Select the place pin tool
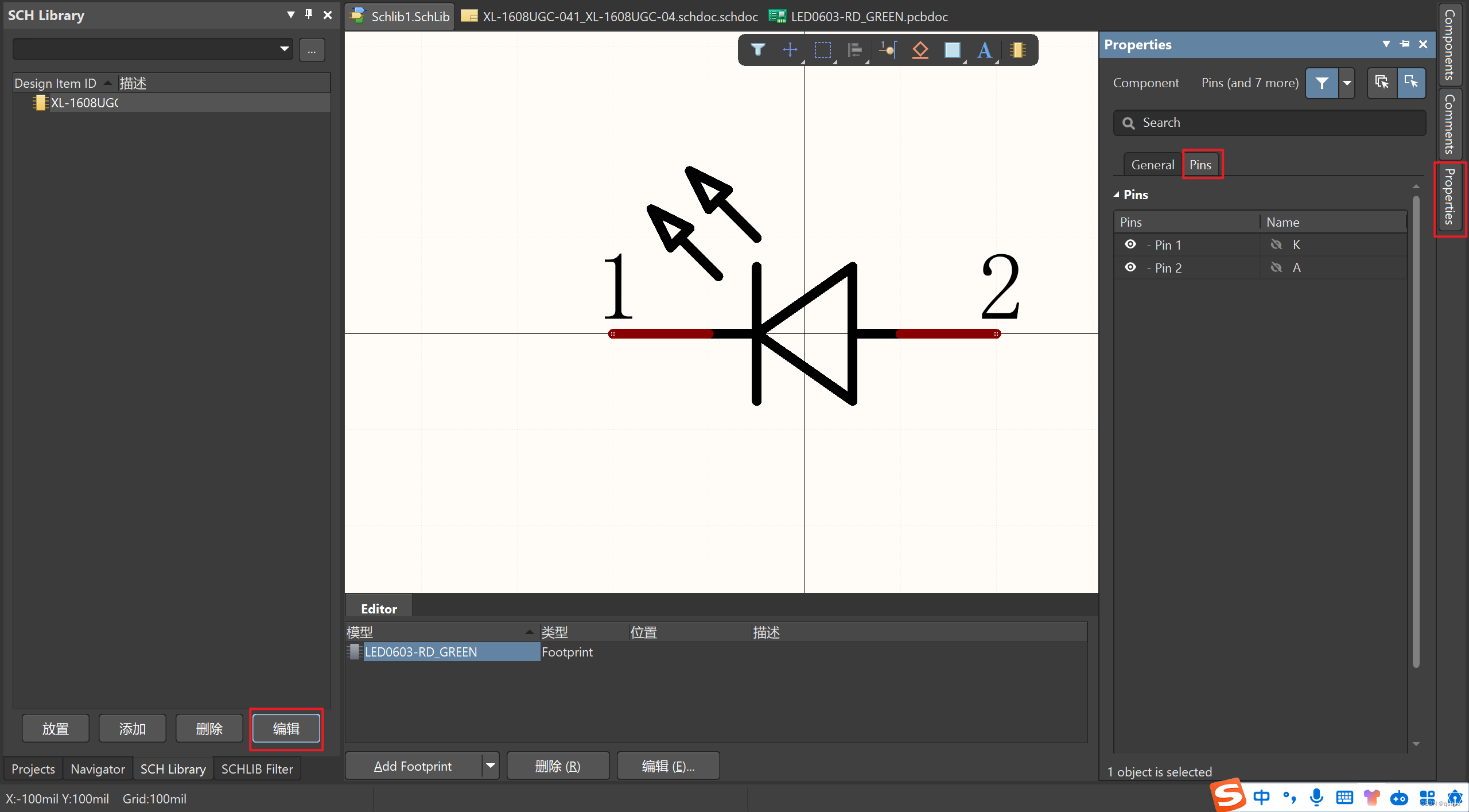 [888, 50]
